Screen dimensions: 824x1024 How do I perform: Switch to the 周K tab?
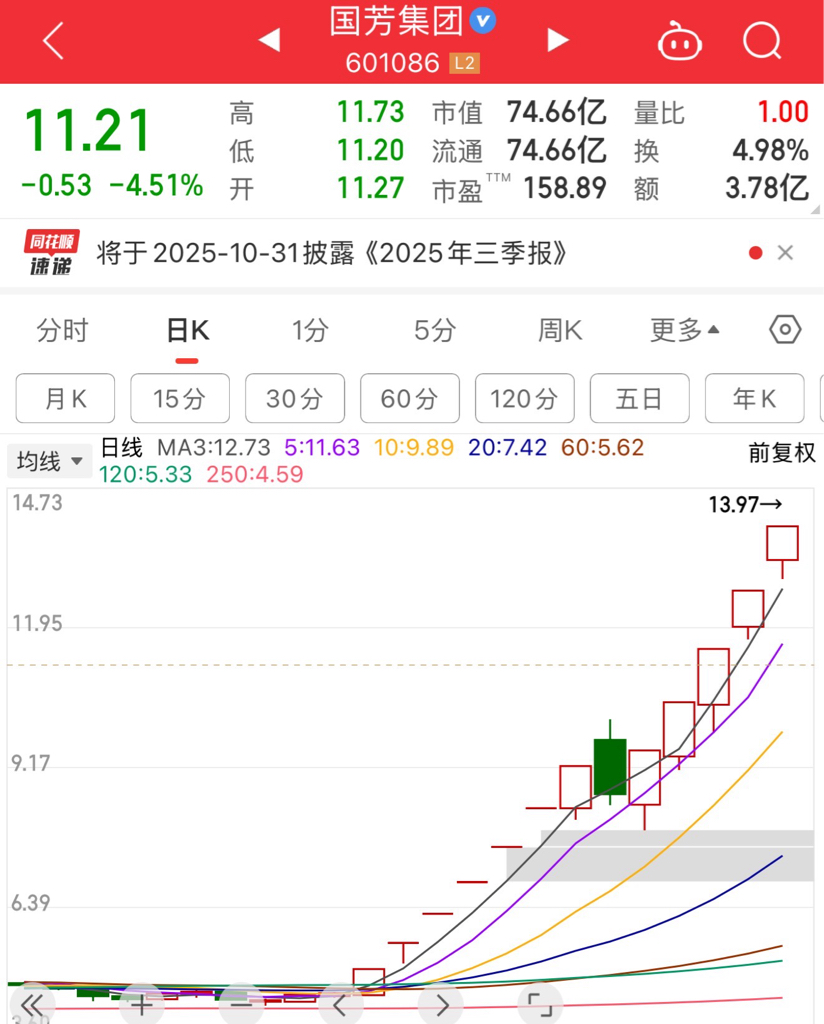(x=560, y=330)
